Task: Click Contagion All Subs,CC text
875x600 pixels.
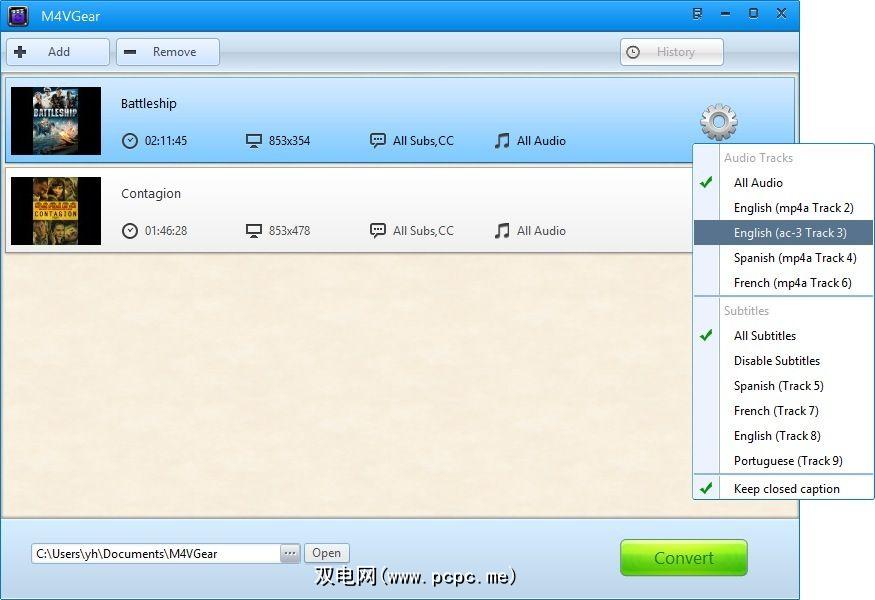Action: click(x=423, y=231)
